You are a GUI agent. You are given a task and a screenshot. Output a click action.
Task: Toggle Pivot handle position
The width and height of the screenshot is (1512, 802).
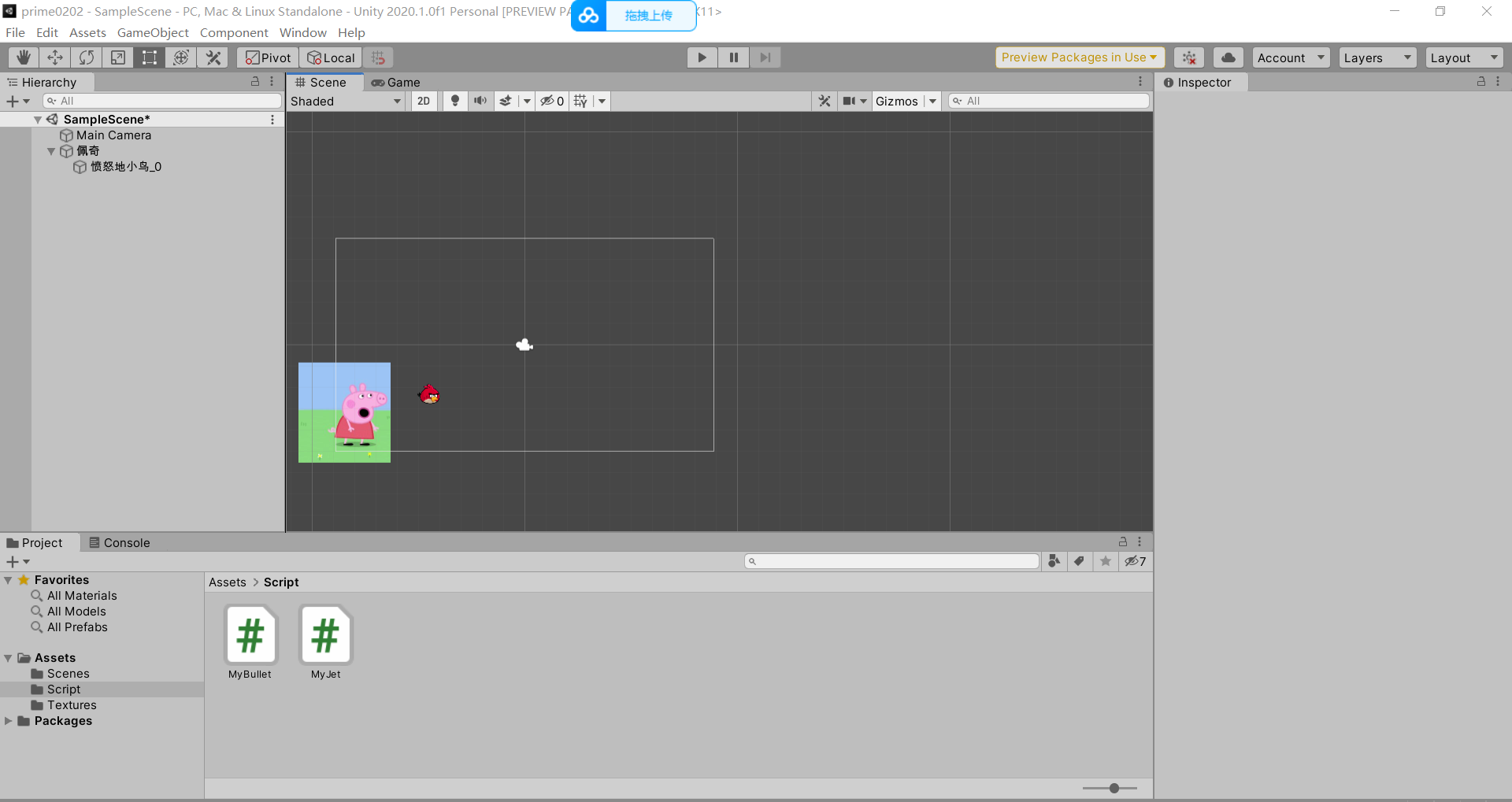pos(268,57)
